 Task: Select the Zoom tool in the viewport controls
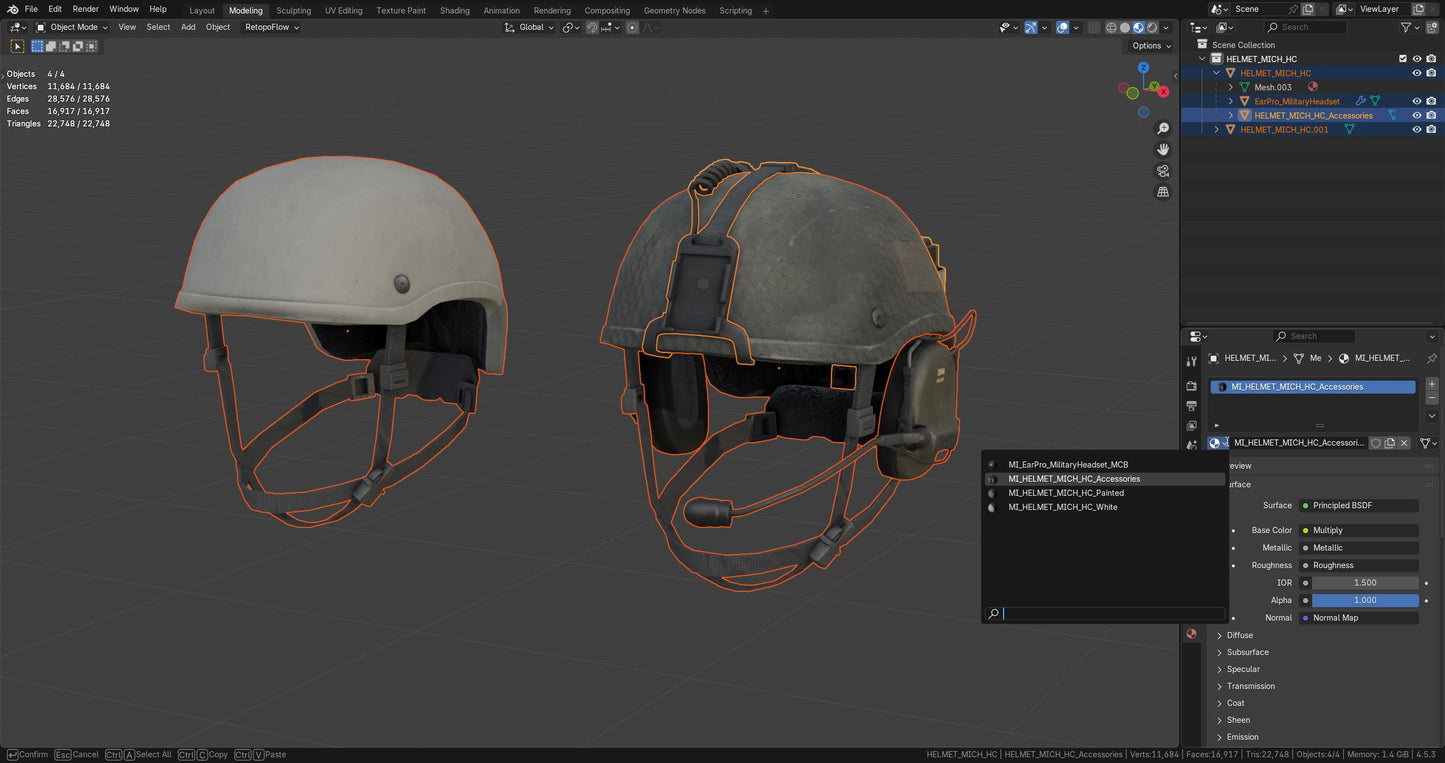(x=1162, y=128)
